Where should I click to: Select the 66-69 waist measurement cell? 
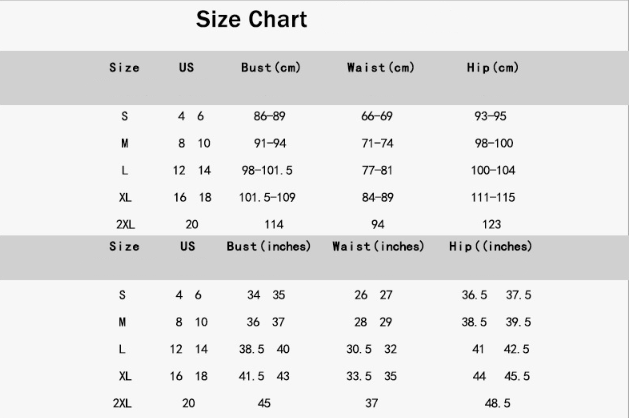377,117
